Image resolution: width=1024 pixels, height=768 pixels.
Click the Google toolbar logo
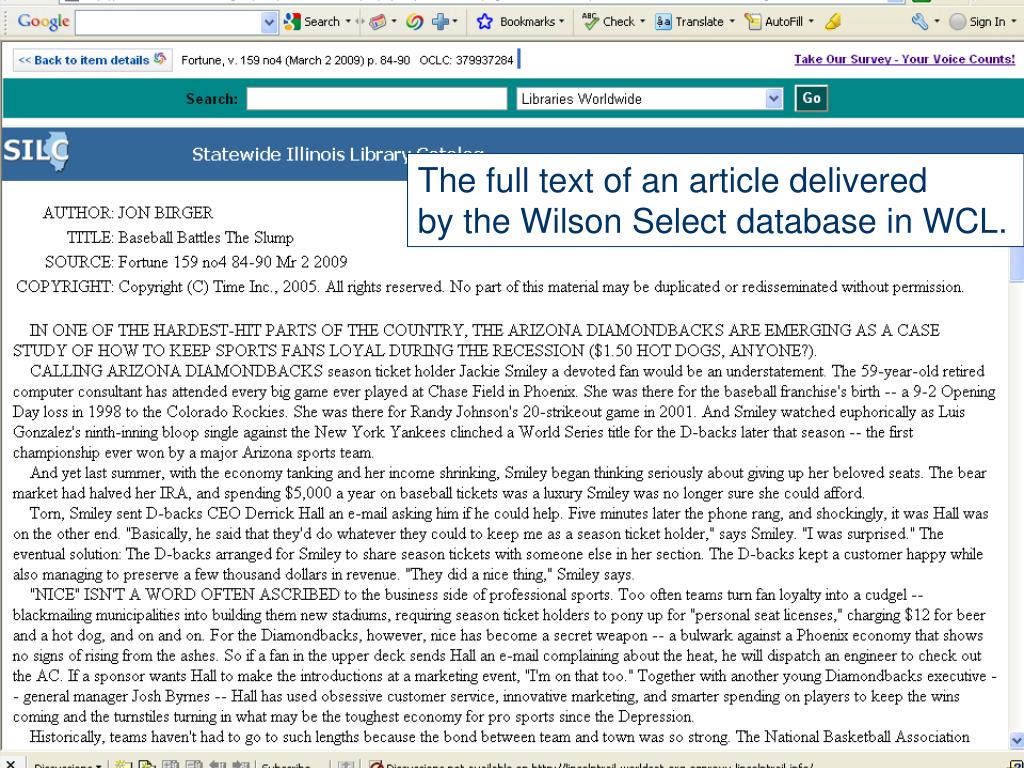43,22
